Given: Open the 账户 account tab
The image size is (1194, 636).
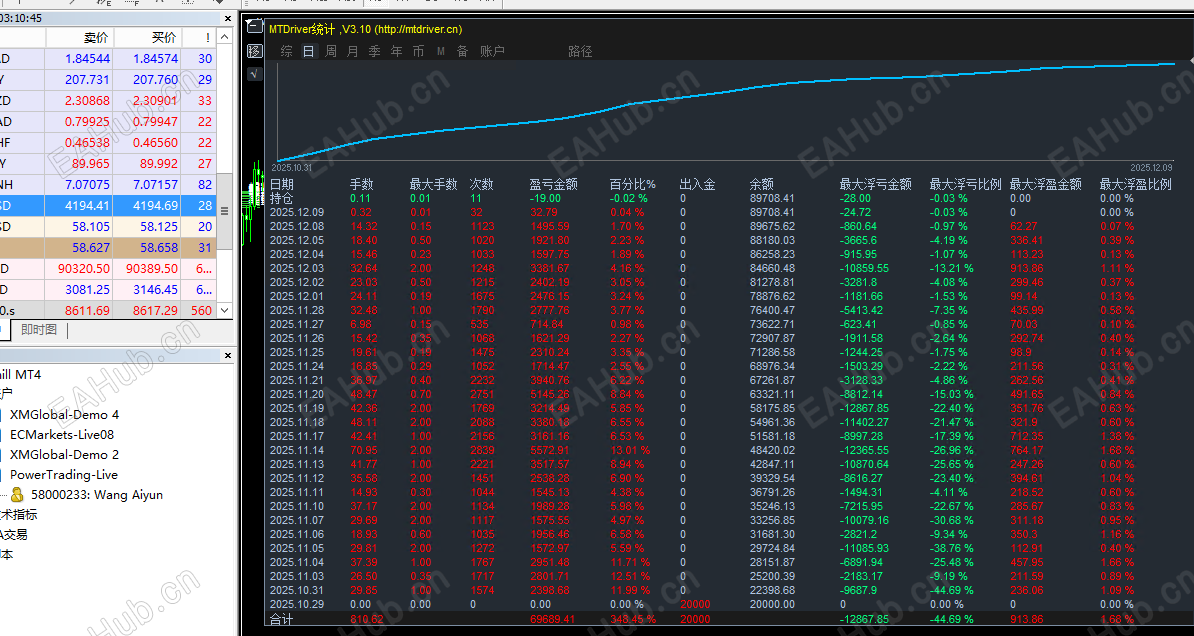Looking at the screenshot, I should (x=492, y=51).
